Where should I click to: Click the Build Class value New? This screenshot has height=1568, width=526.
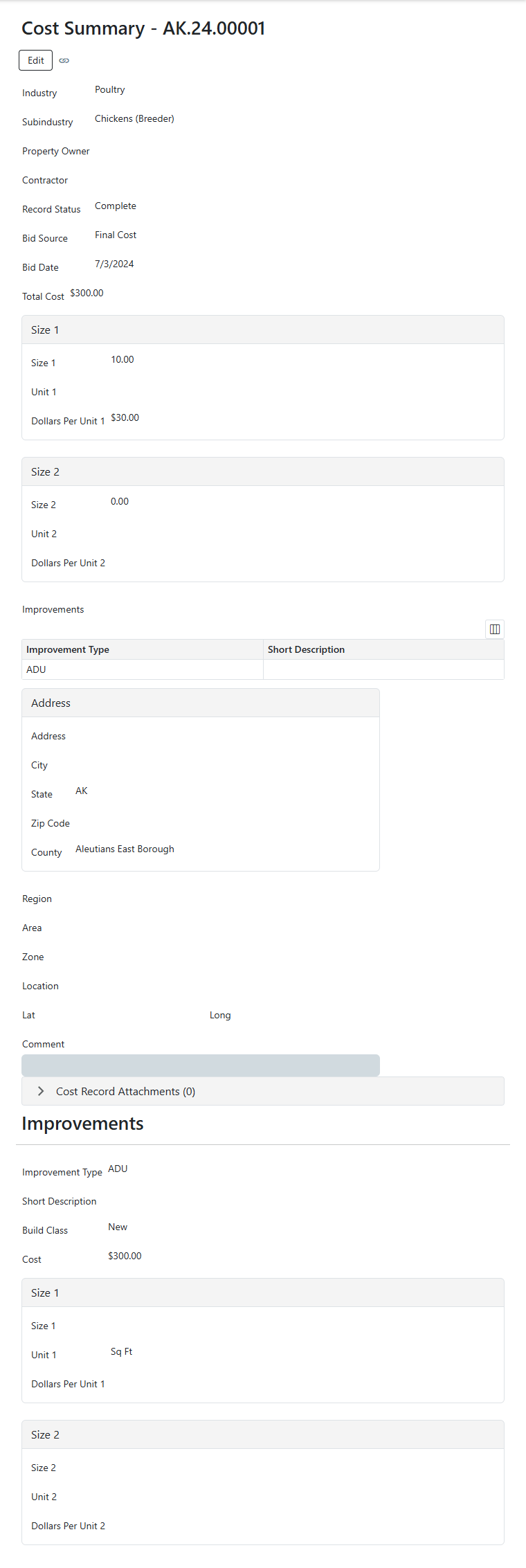click(x=118, y=1227)
